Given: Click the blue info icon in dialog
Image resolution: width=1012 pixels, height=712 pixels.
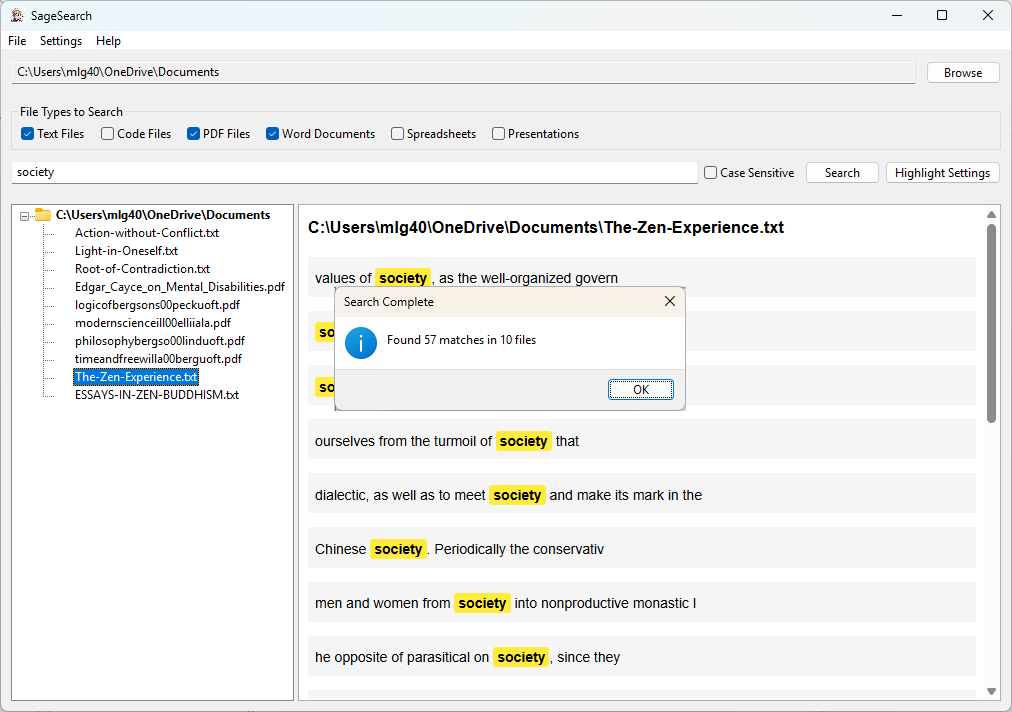Looking at the screenshot, I should tap(361, 343).
